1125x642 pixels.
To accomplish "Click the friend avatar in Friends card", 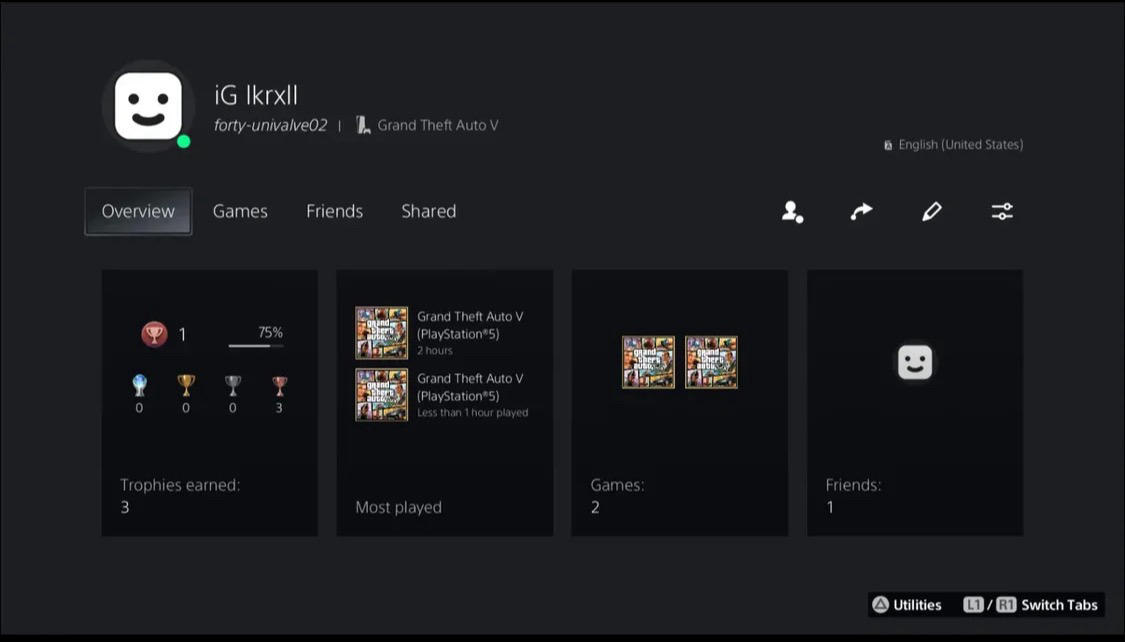I will [914, 362].
